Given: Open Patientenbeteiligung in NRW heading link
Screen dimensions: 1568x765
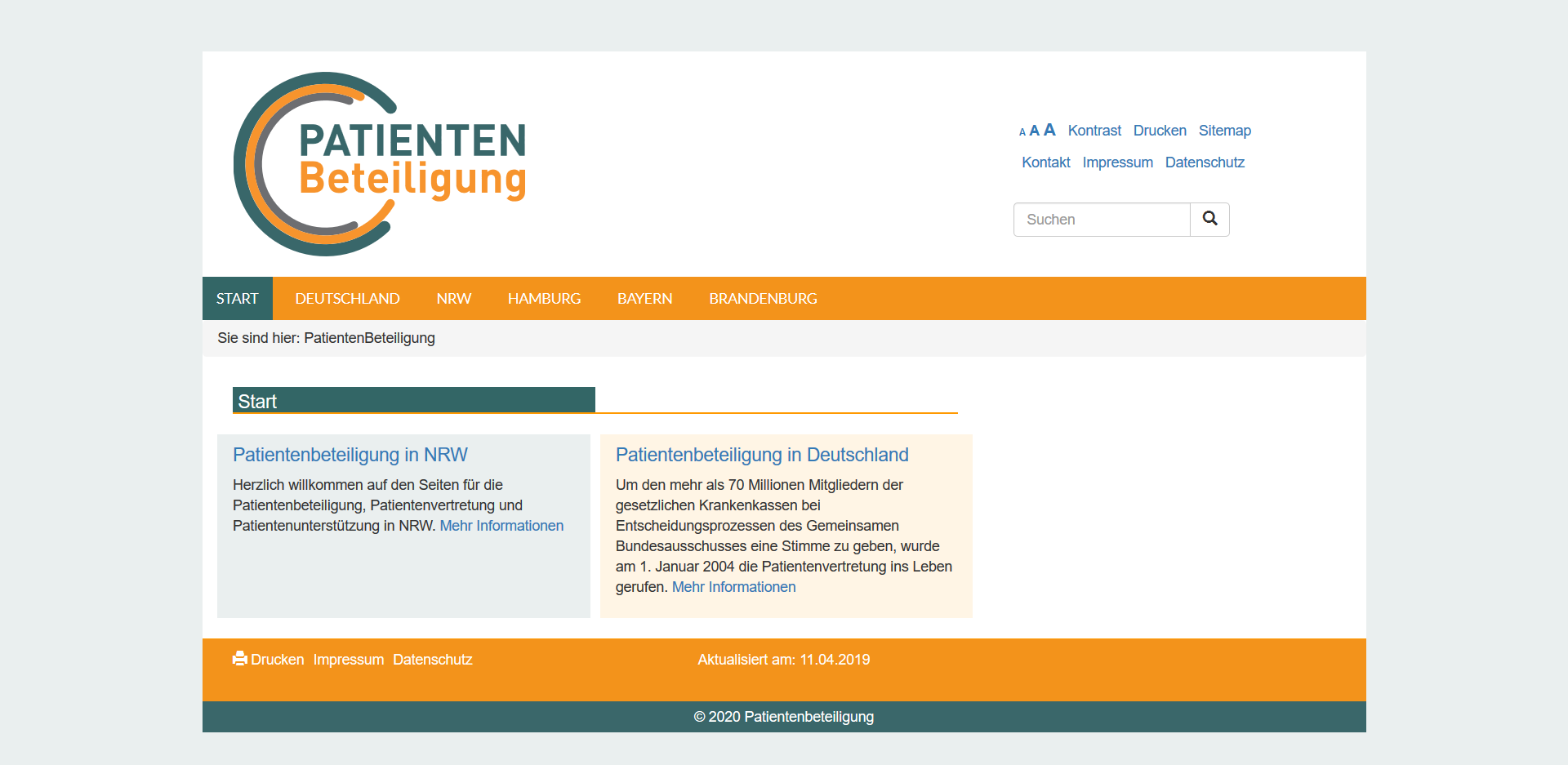Looking at the screenshot, I should tap(350, 455).
